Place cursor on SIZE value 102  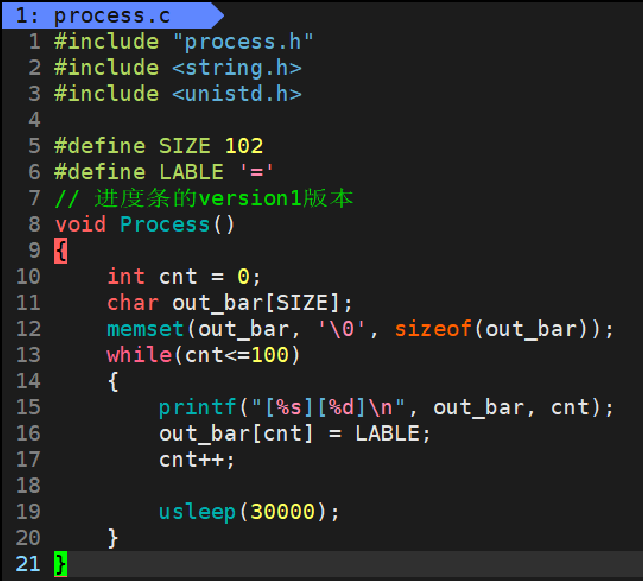click(244, 146)
